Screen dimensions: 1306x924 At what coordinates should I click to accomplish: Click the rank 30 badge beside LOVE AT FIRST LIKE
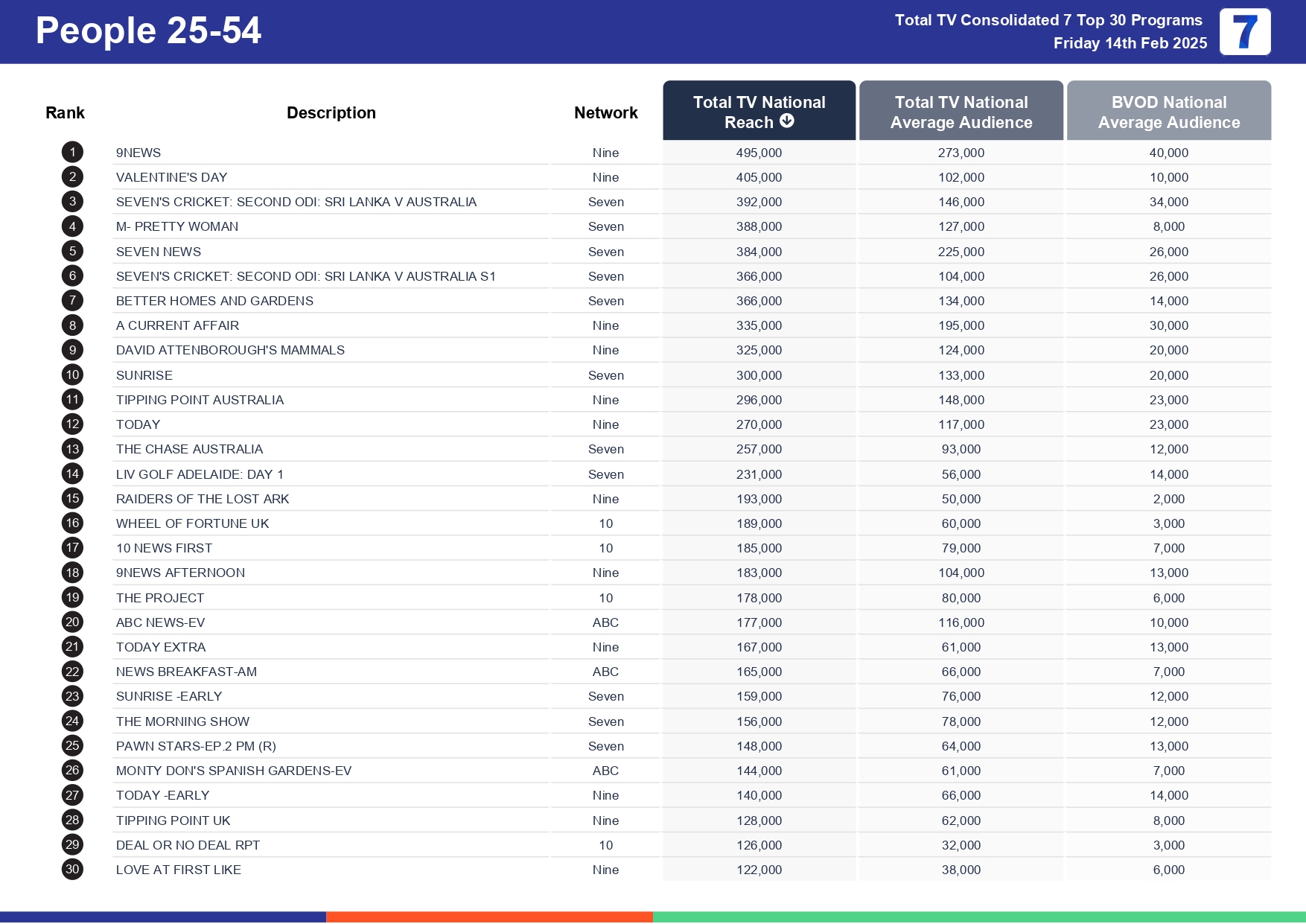click(x=71, y=869)
